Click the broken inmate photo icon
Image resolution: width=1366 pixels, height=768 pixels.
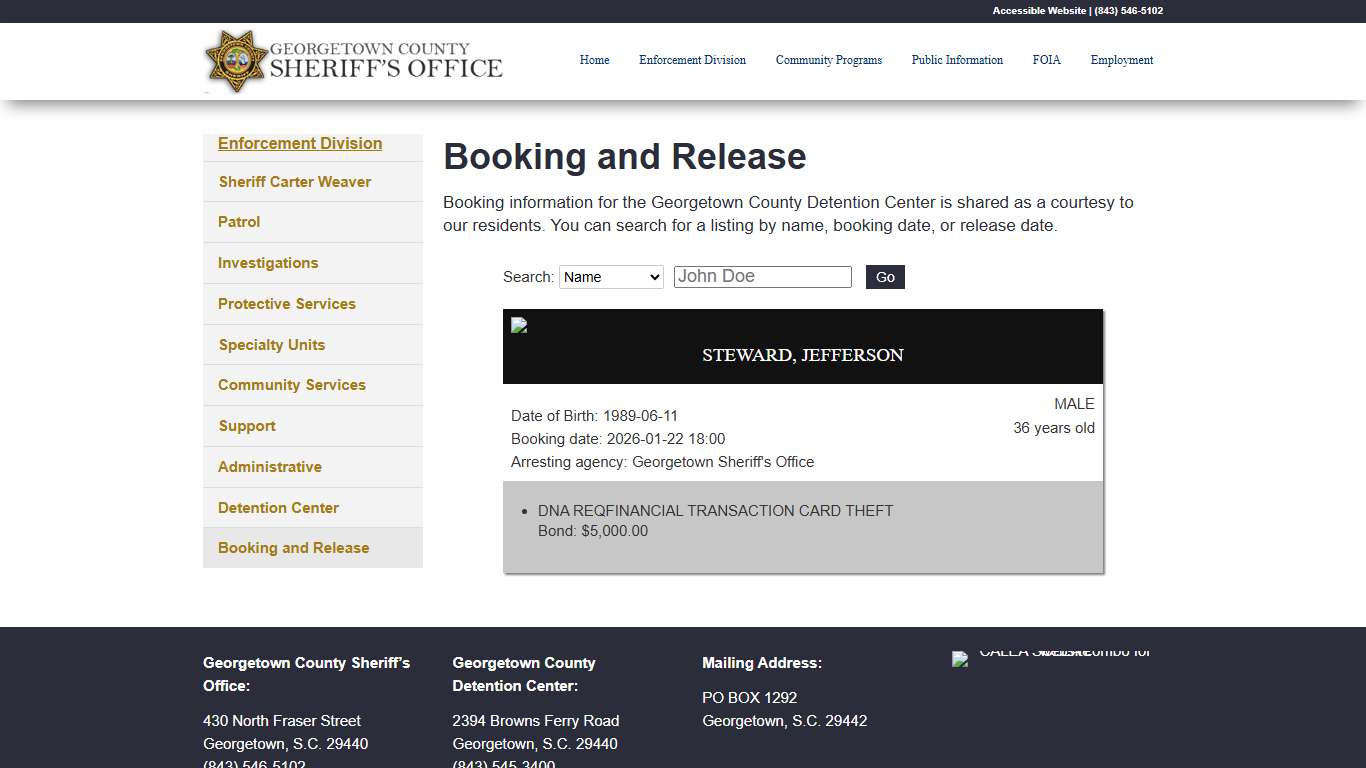[x=518, y=325]
